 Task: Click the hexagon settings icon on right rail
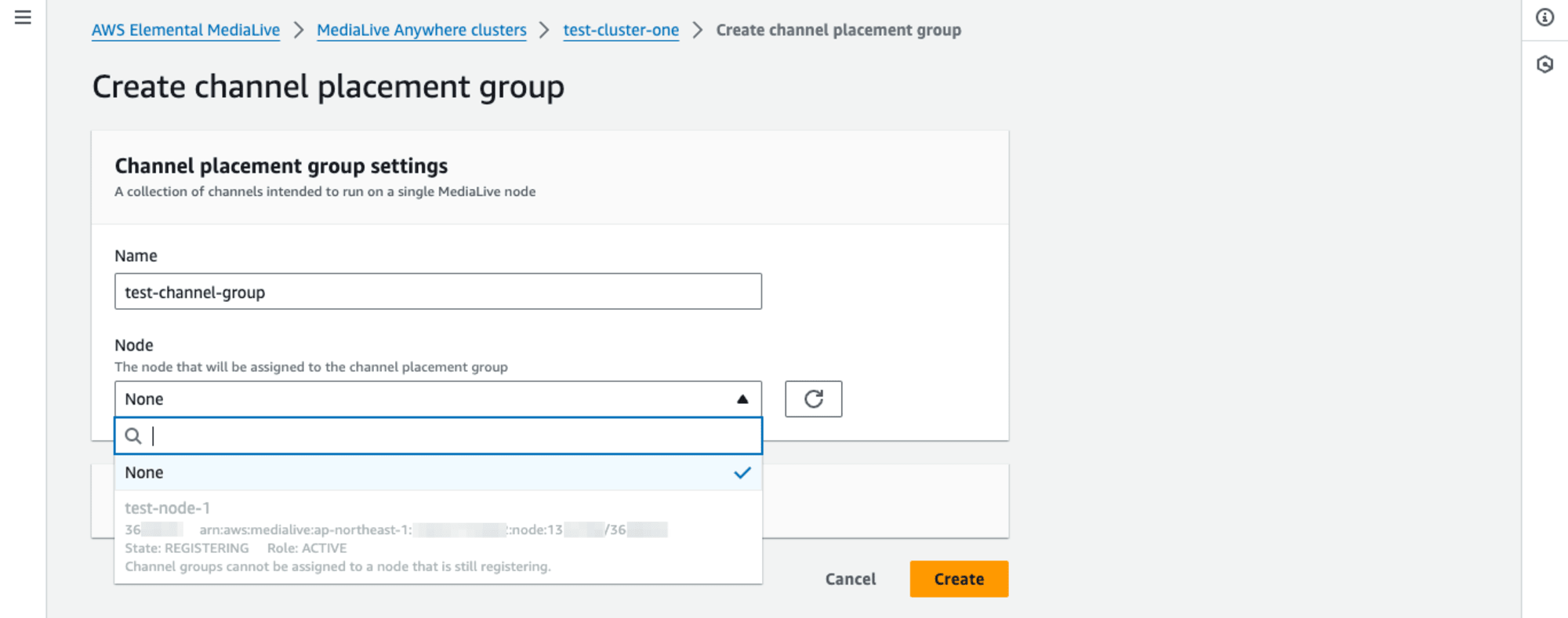coord(1544,64)
